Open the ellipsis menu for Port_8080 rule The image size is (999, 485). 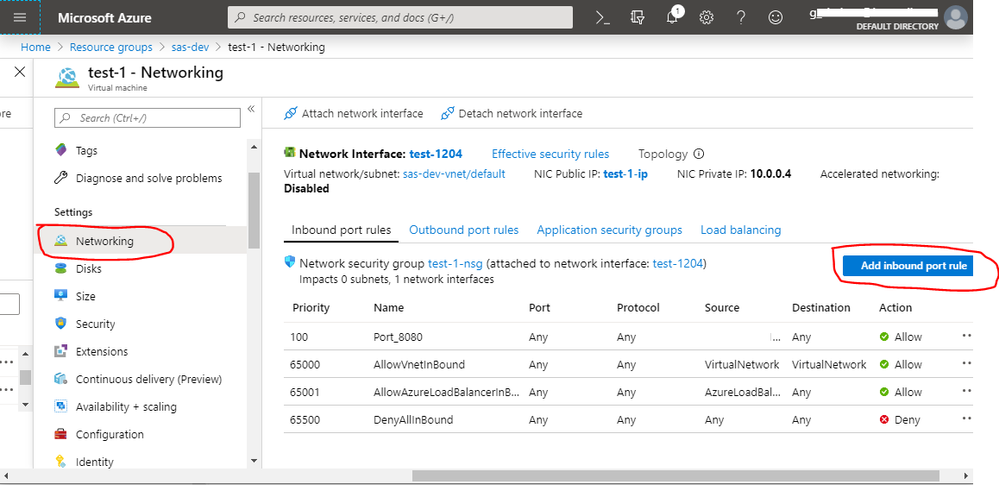pyautogui.click(x=966, y=337)
